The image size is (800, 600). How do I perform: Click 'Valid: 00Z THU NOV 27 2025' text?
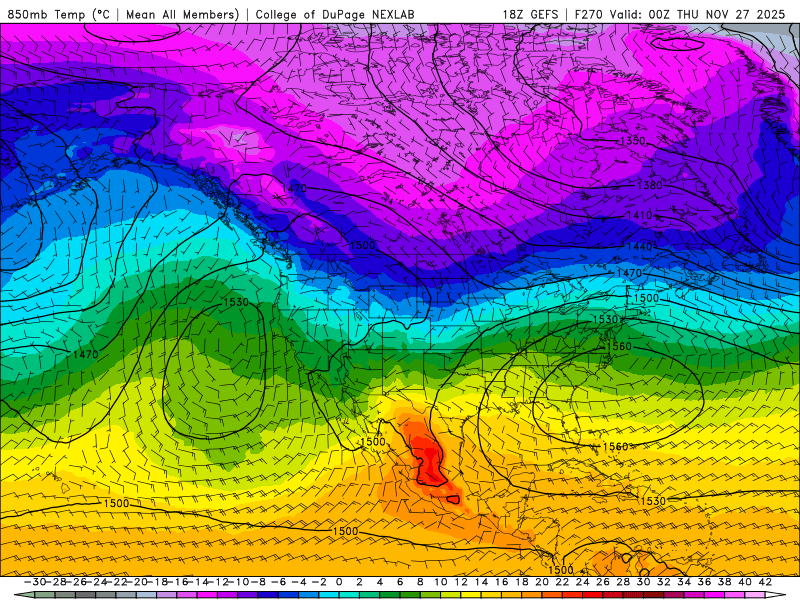point(698,14)
